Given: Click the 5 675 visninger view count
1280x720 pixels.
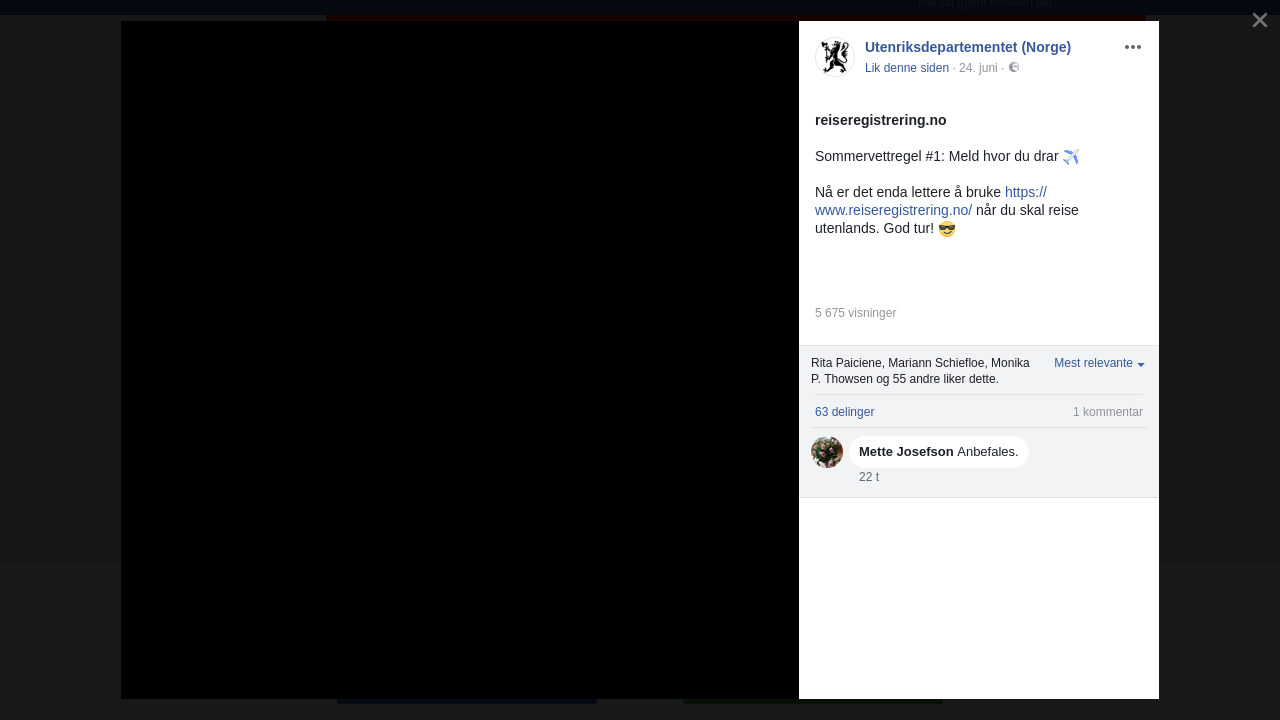Looking at the screenshot, I should [x=855, y=313].
